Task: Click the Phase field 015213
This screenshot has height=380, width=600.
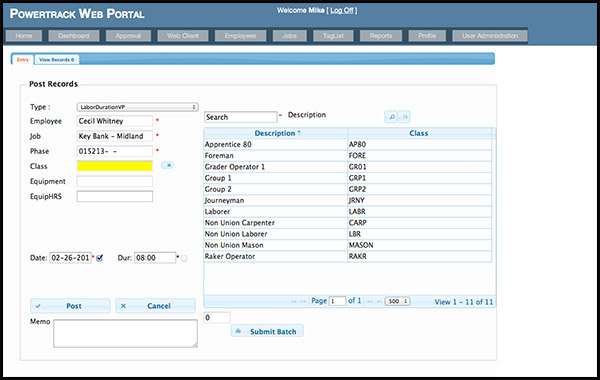Action: coord(115,151)
